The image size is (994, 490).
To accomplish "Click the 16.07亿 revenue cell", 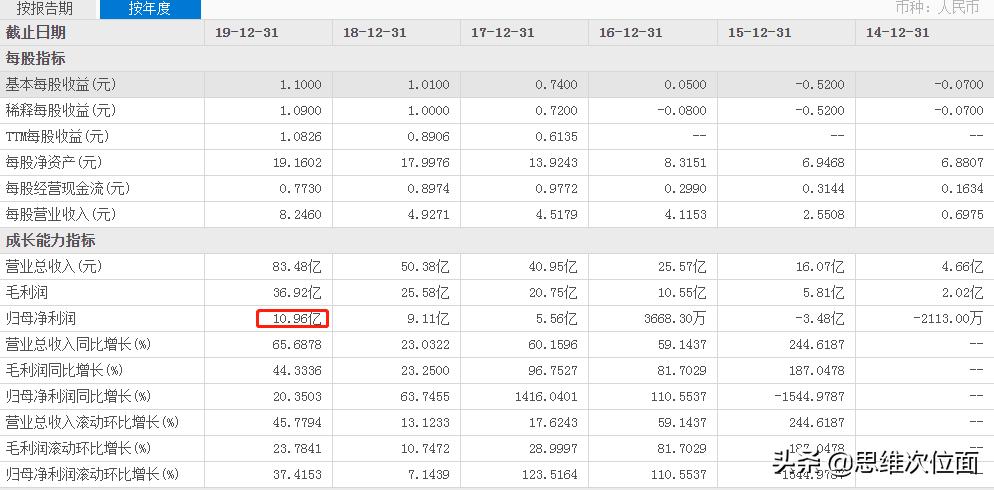I will pyautogui.click(x=819, y=266).
